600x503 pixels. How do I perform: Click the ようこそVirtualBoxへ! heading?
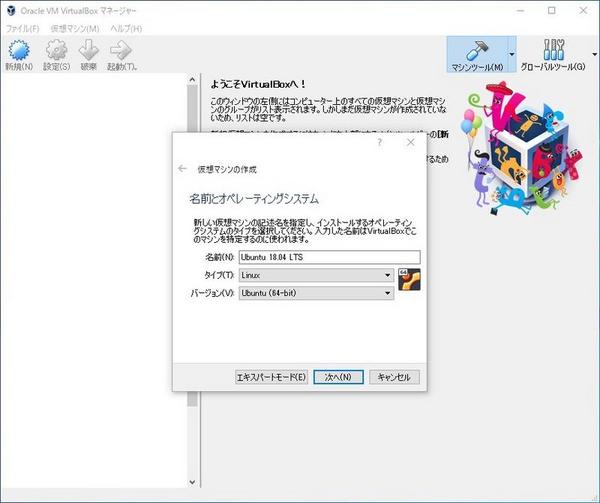click(258, 85)
